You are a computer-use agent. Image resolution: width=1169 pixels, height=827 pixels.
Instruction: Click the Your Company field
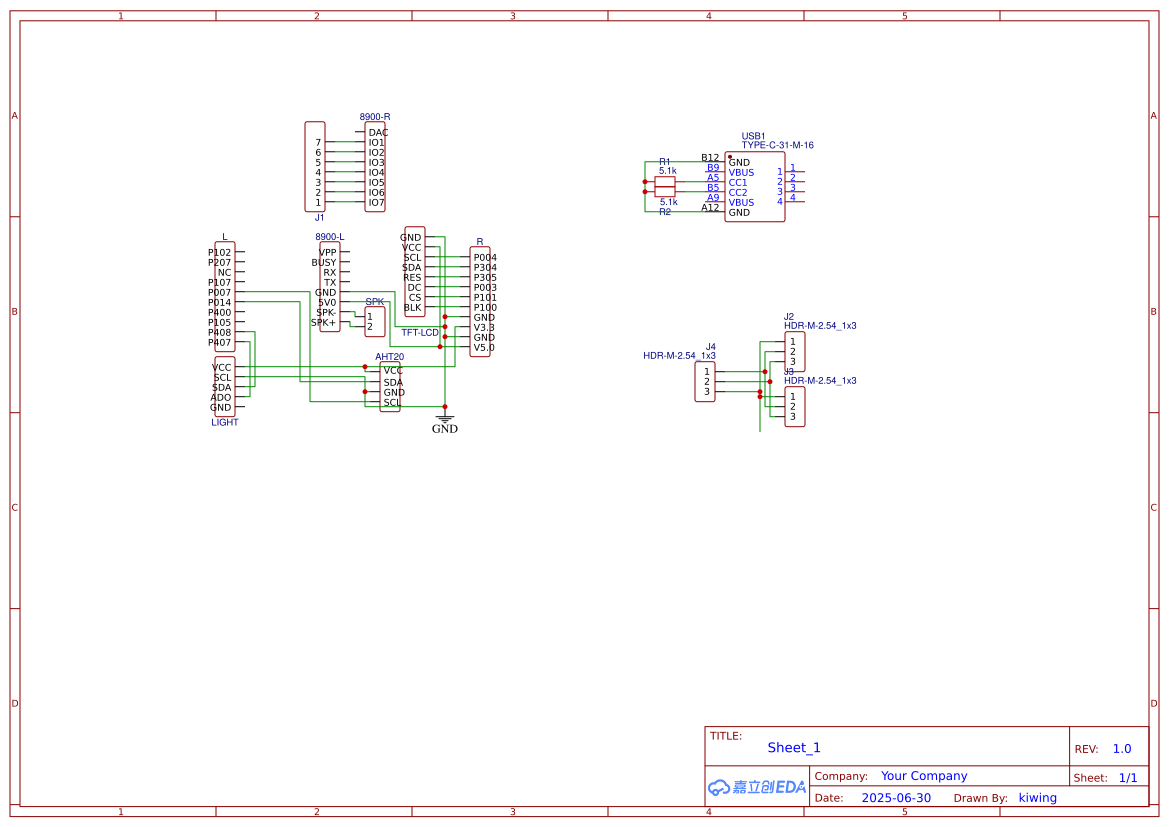[924, 776]
